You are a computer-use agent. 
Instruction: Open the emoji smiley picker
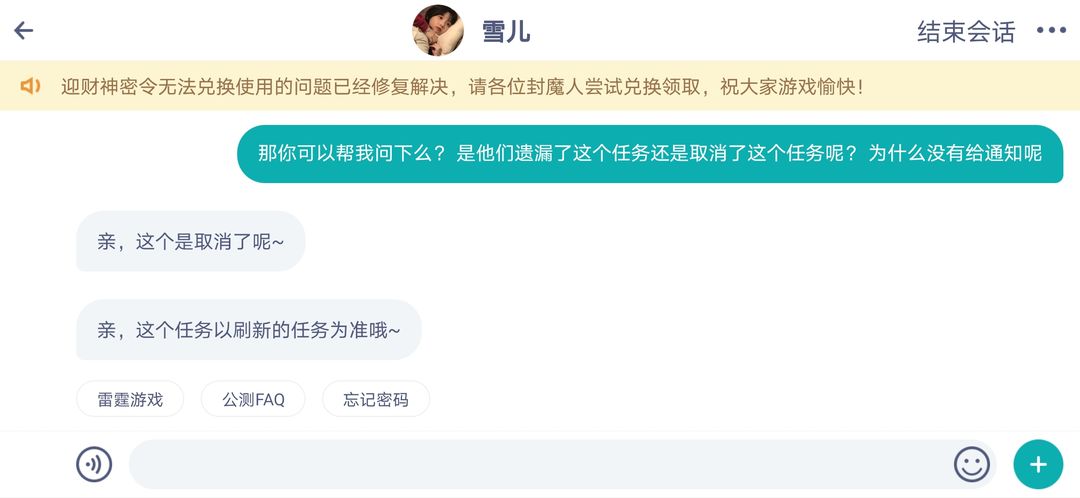click(x=971, y=464)
